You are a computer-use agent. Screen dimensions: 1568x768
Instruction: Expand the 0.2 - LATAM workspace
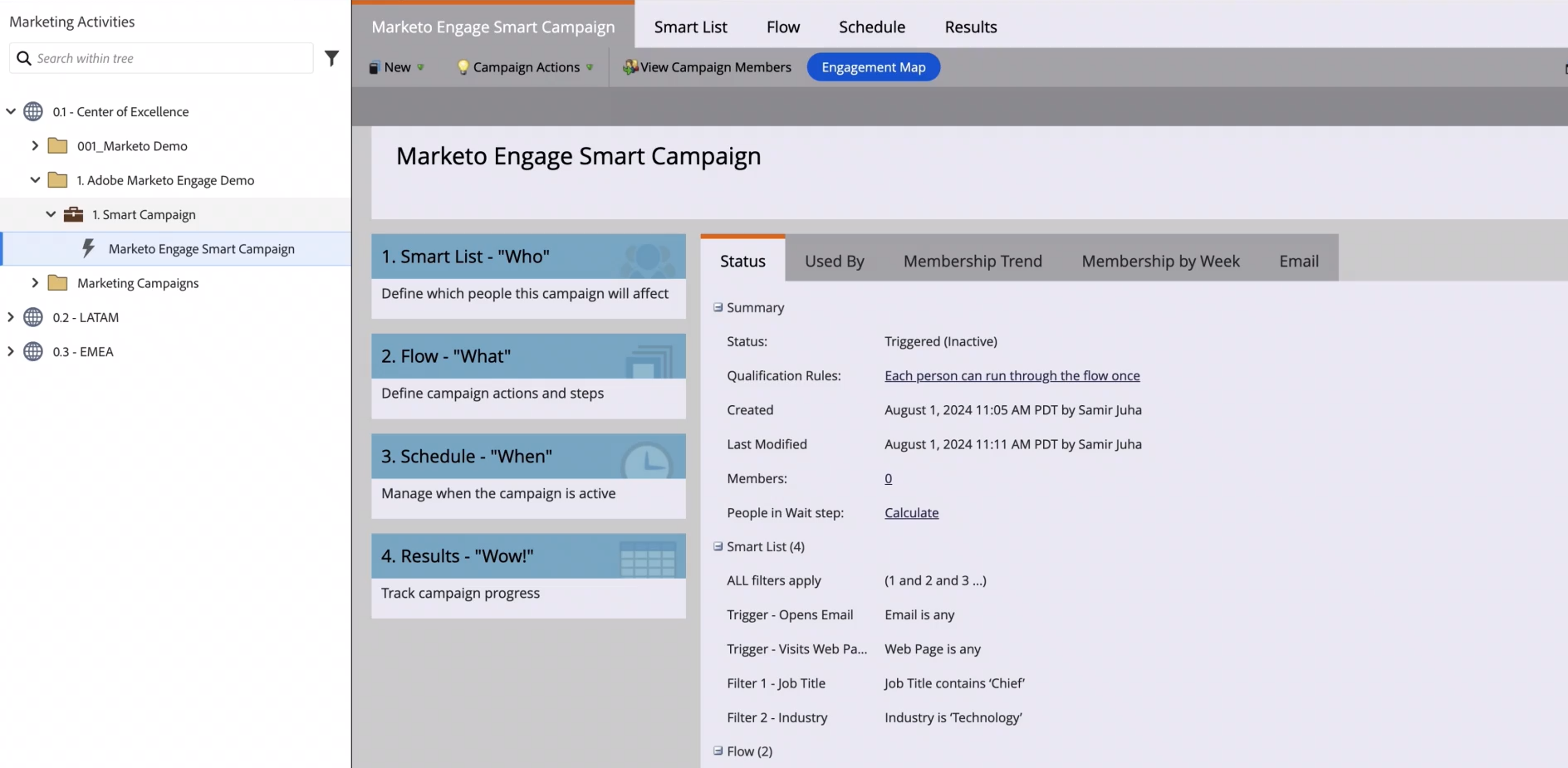[11, 317]
